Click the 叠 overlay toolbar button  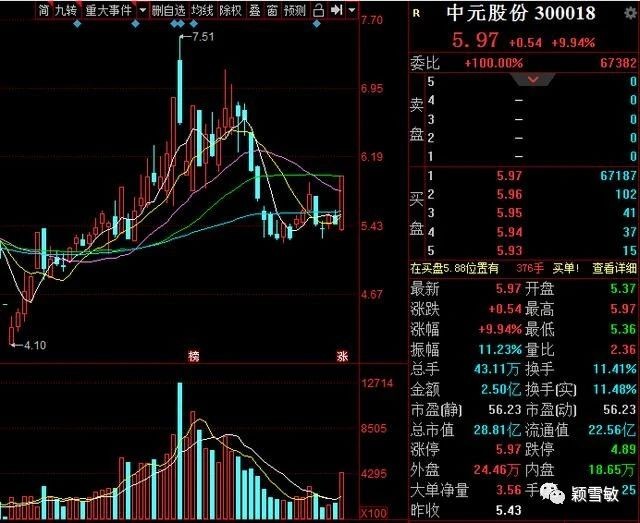pos(253,10)
